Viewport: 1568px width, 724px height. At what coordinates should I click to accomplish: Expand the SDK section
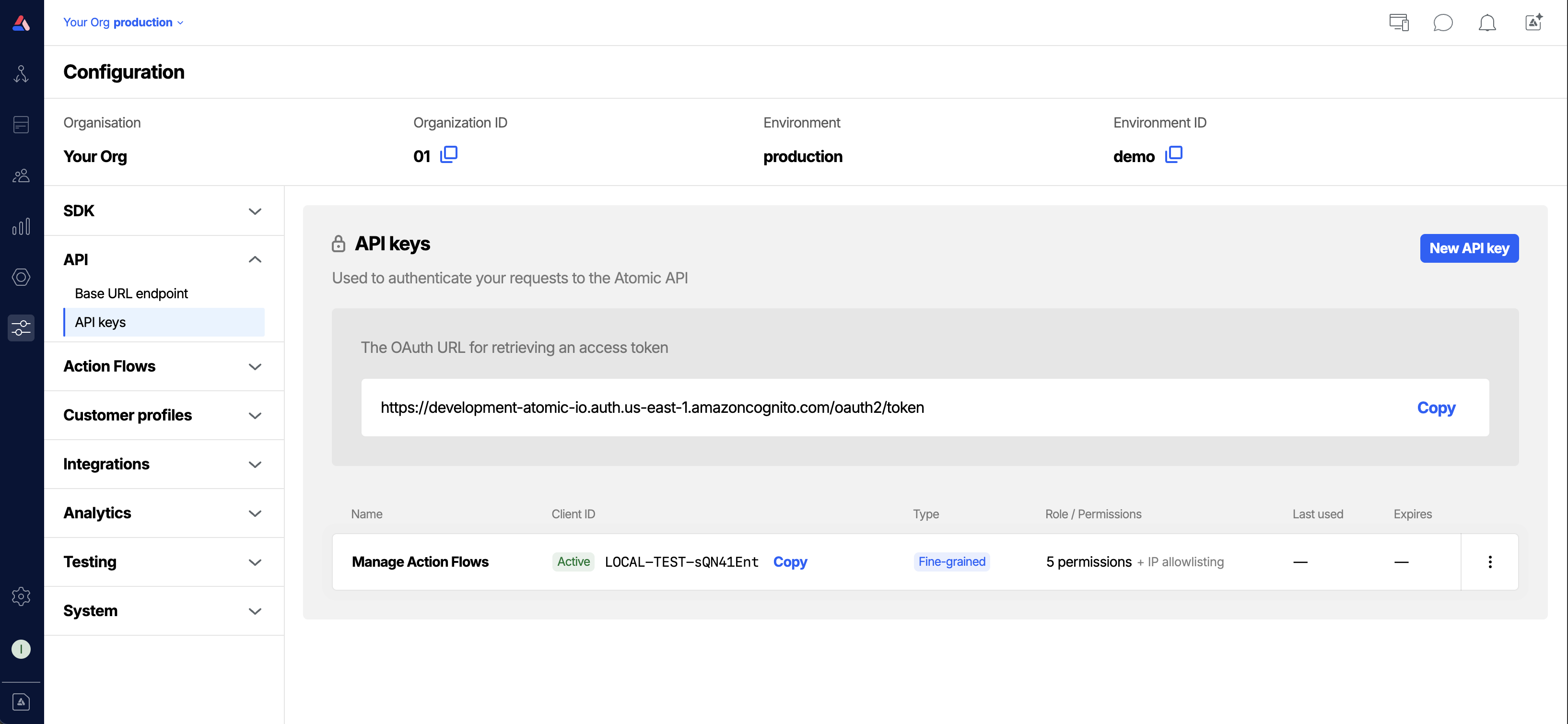pos(164,211)
